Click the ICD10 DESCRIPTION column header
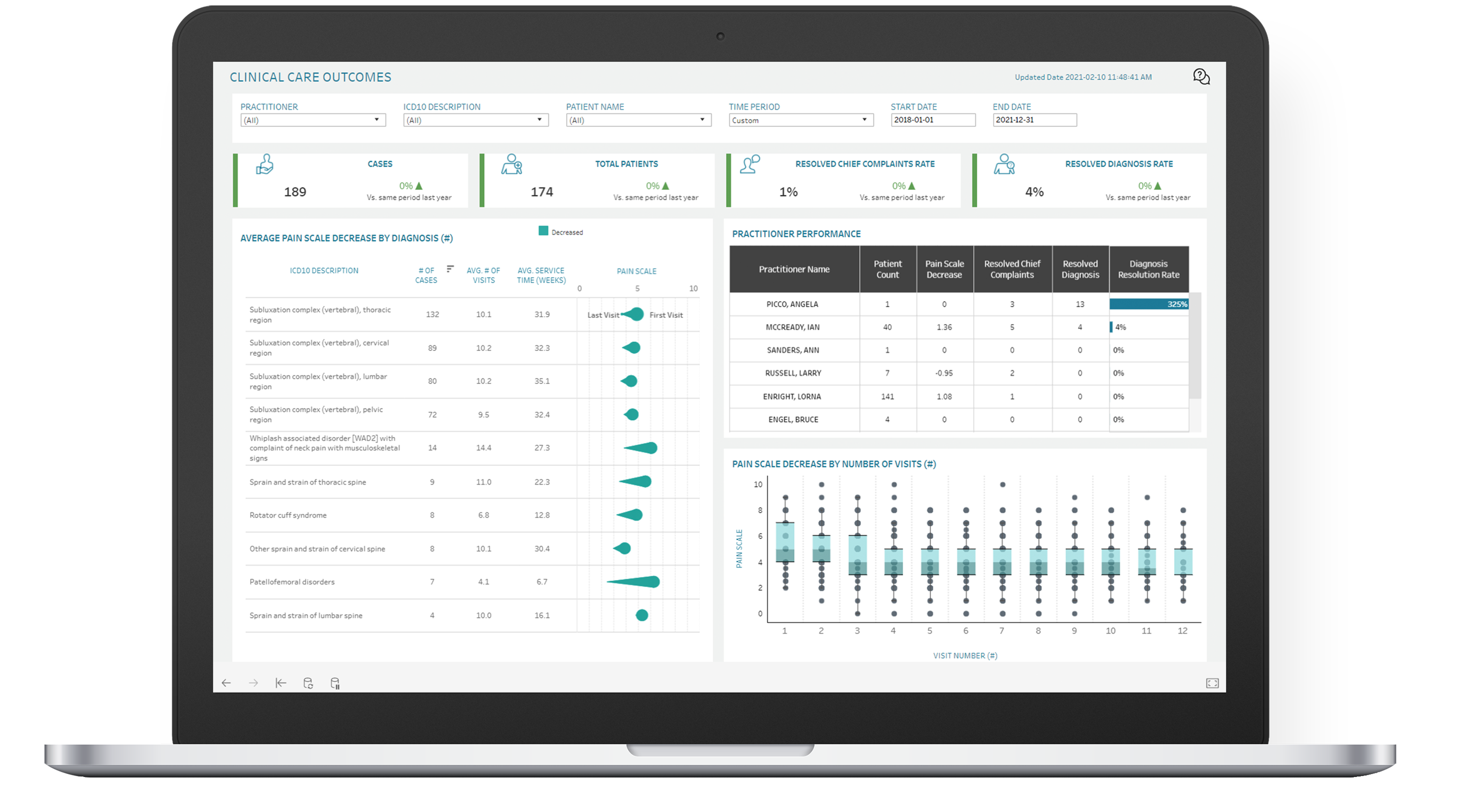 point(324,270)
